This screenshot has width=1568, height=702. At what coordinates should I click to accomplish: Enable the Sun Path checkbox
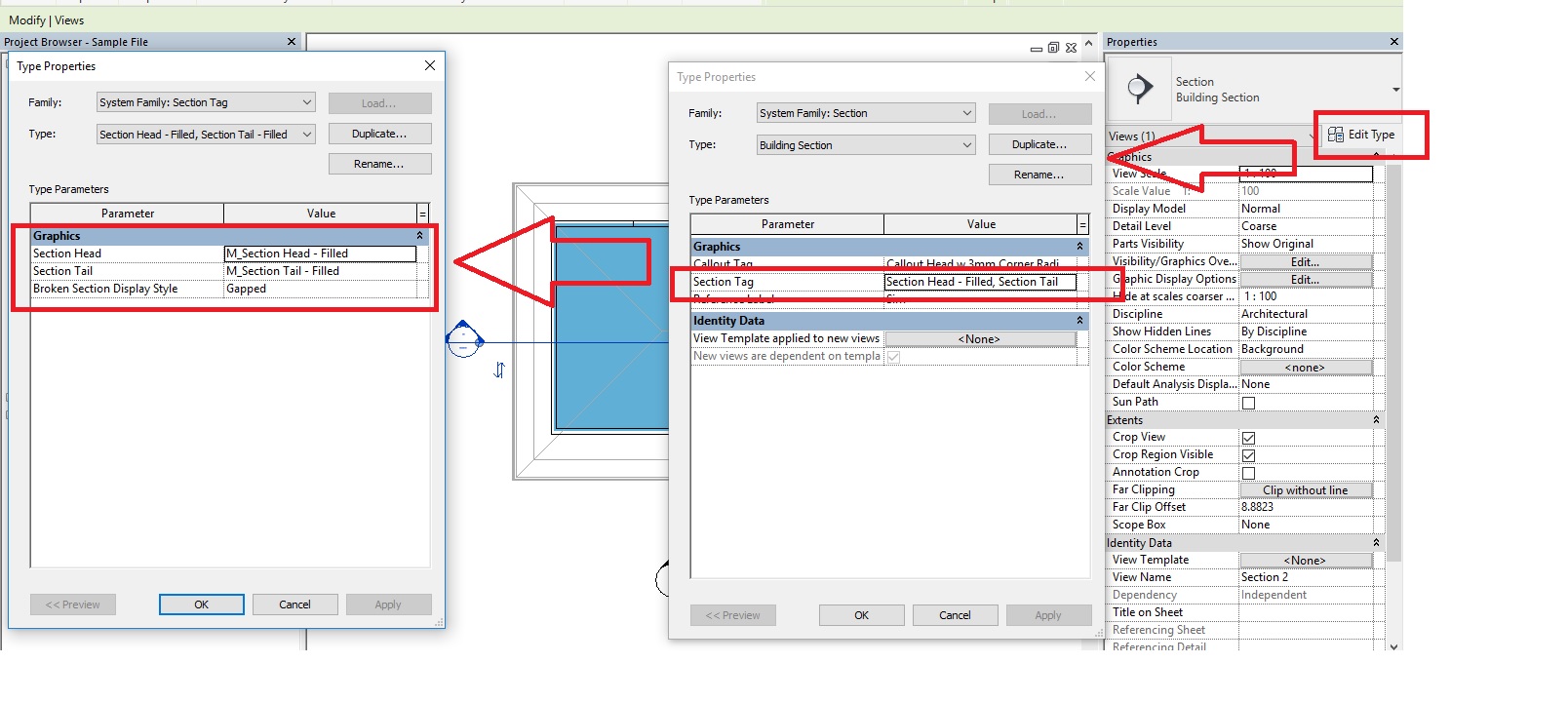point(1248,403)
